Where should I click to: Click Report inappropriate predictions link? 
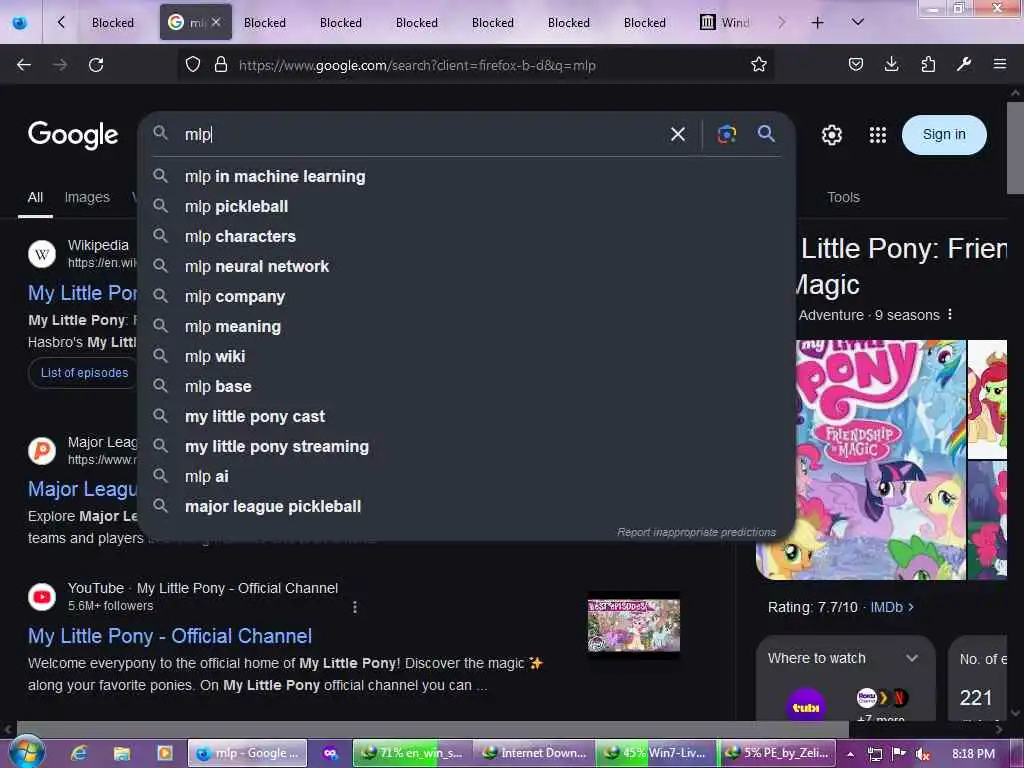pos(696,532)
